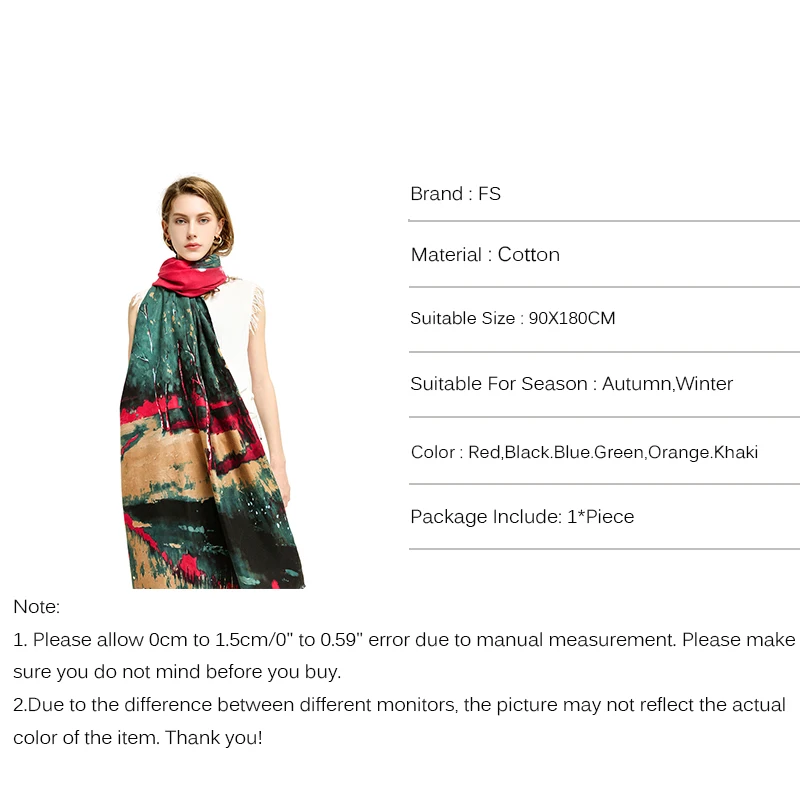The width and height of the screenshot is (800, 800).
Task: Click Package Include: 1*Piece text
Action: pos(522,517)
